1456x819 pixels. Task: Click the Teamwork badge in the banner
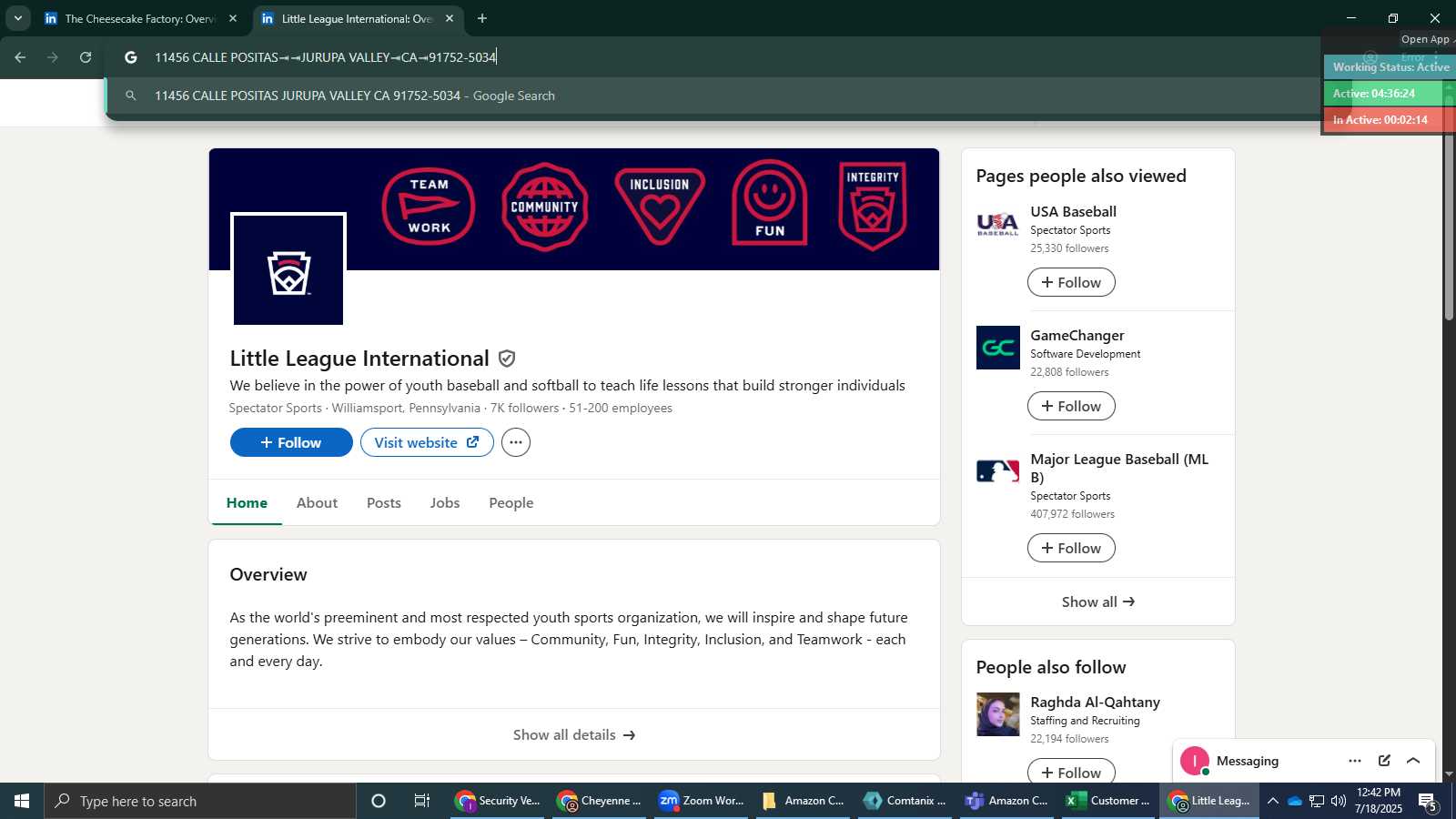(x=429, y=207)
